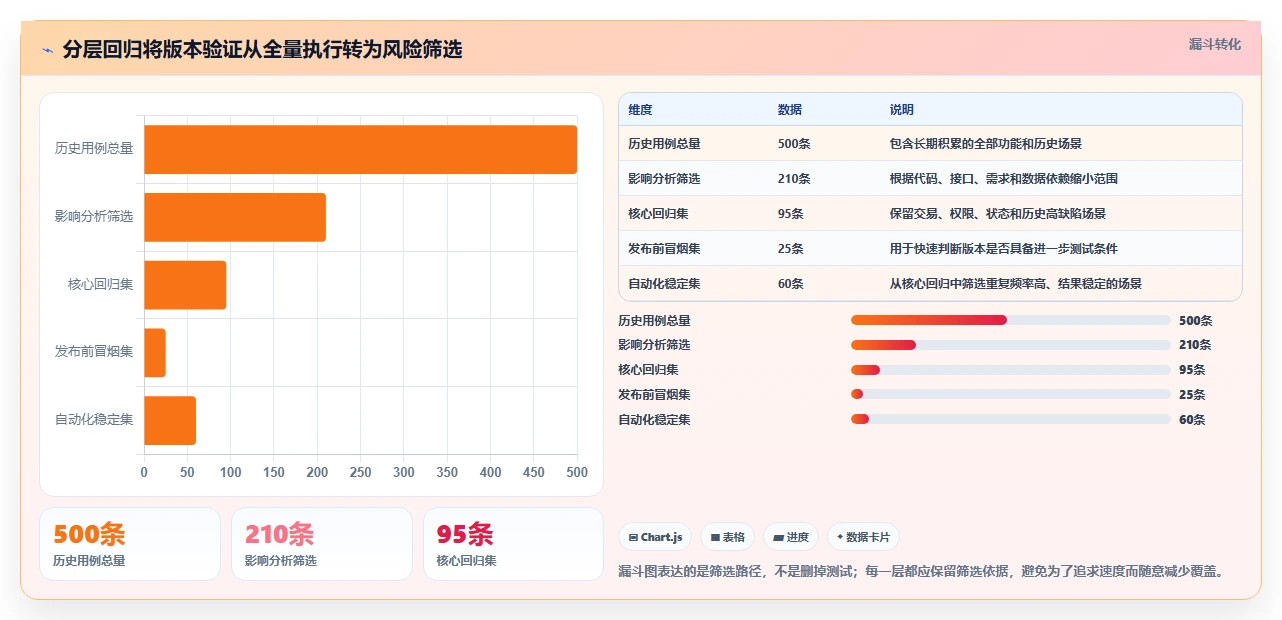Click the 210条 progress bar
This screenshot has height=620, width=1282.
pyautogui.click(x=1010, y=345)
